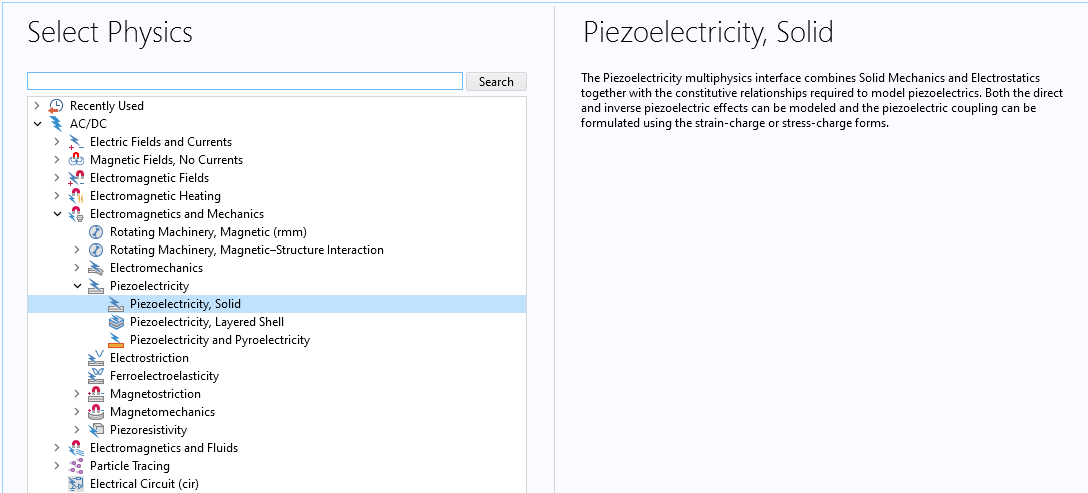Collapse the Piezoelectricity group

tap(77, 286)
